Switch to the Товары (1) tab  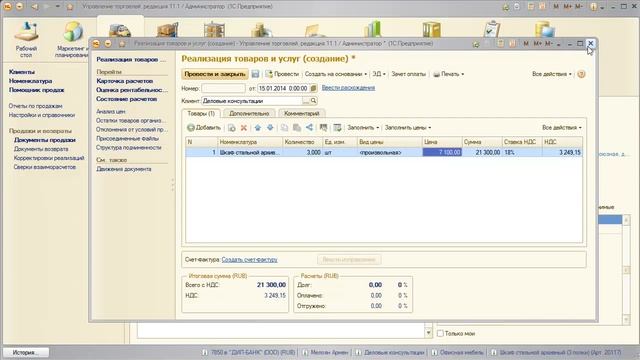tap(201, 113)
